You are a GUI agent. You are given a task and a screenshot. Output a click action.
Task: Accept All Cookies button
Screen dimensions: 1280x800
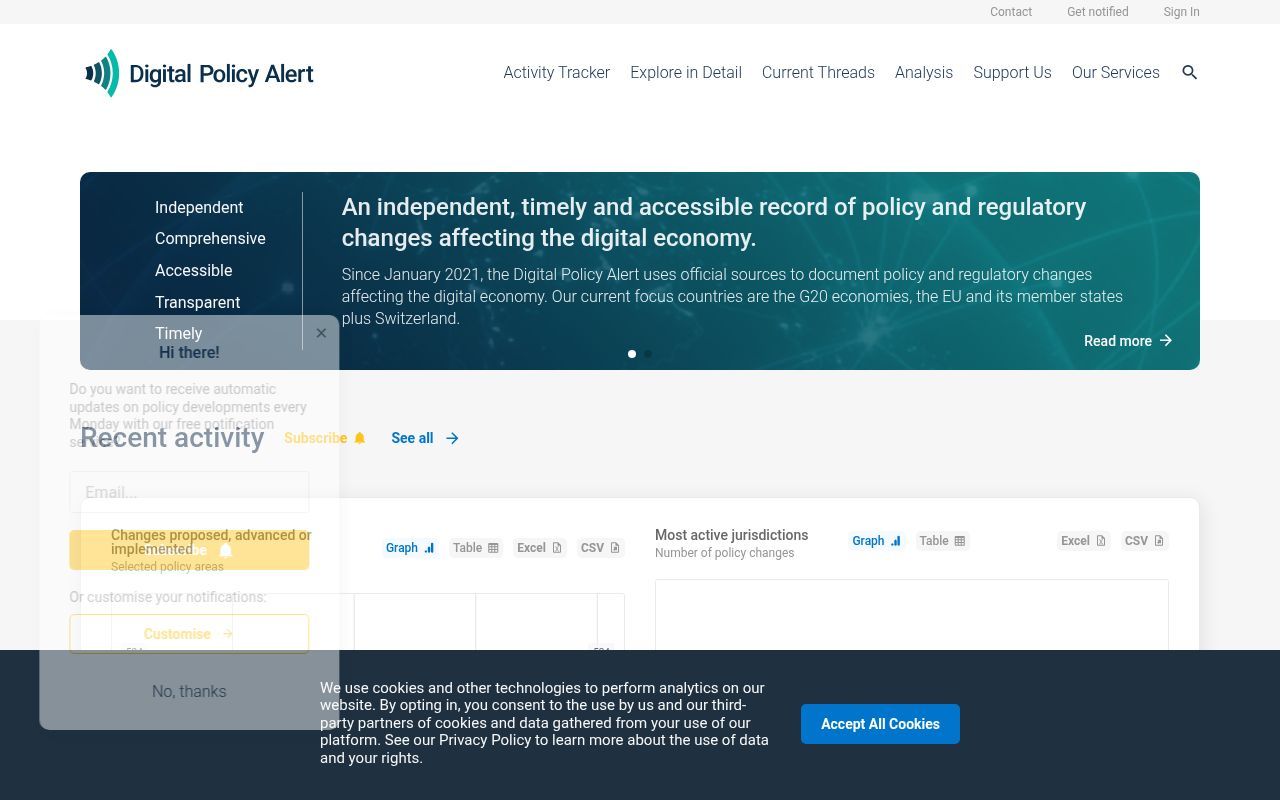(x=880, y=724)
